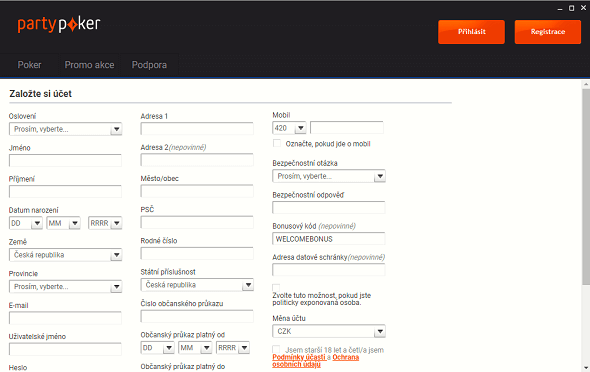
Task: Open the birth date DD dropdown
Action: (x=26, y=223)
